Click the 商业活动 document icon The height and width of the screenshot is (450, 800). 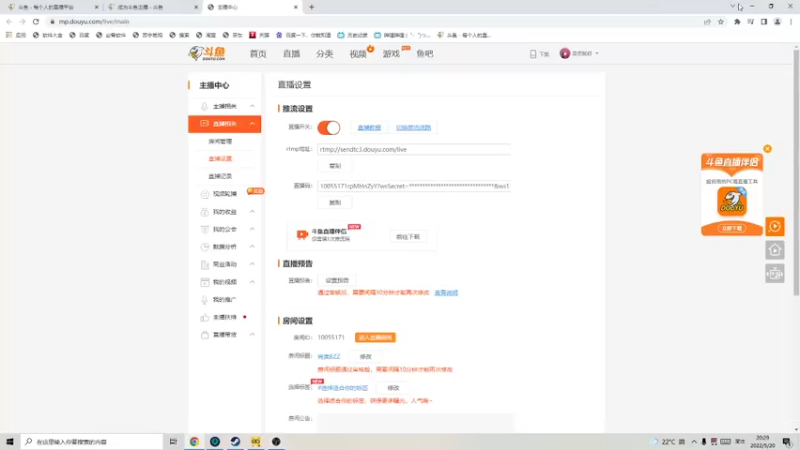(205, 264)
